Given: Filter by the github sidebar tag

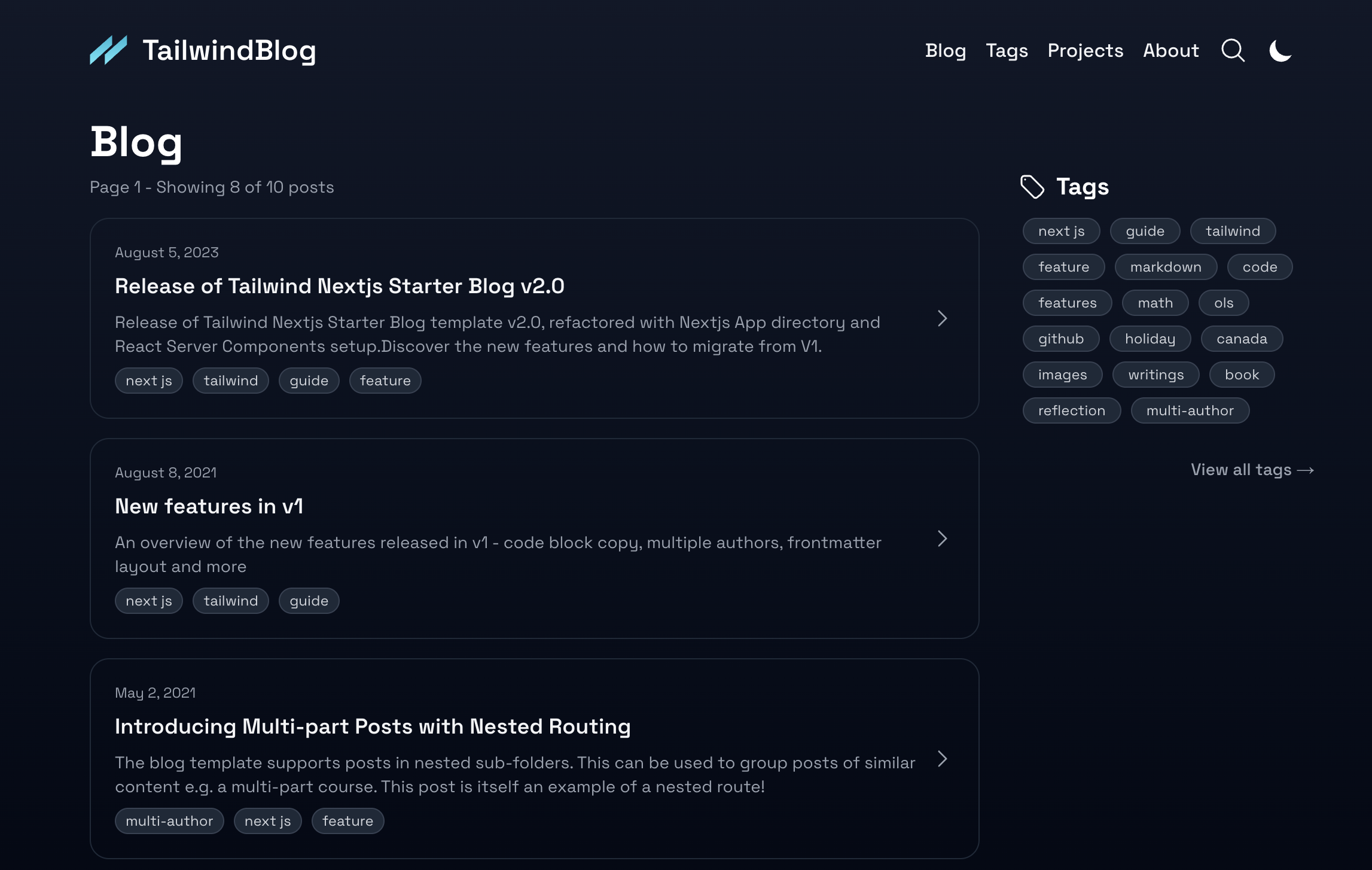Looking at the screenshot, I should (x=1060, y=339).
